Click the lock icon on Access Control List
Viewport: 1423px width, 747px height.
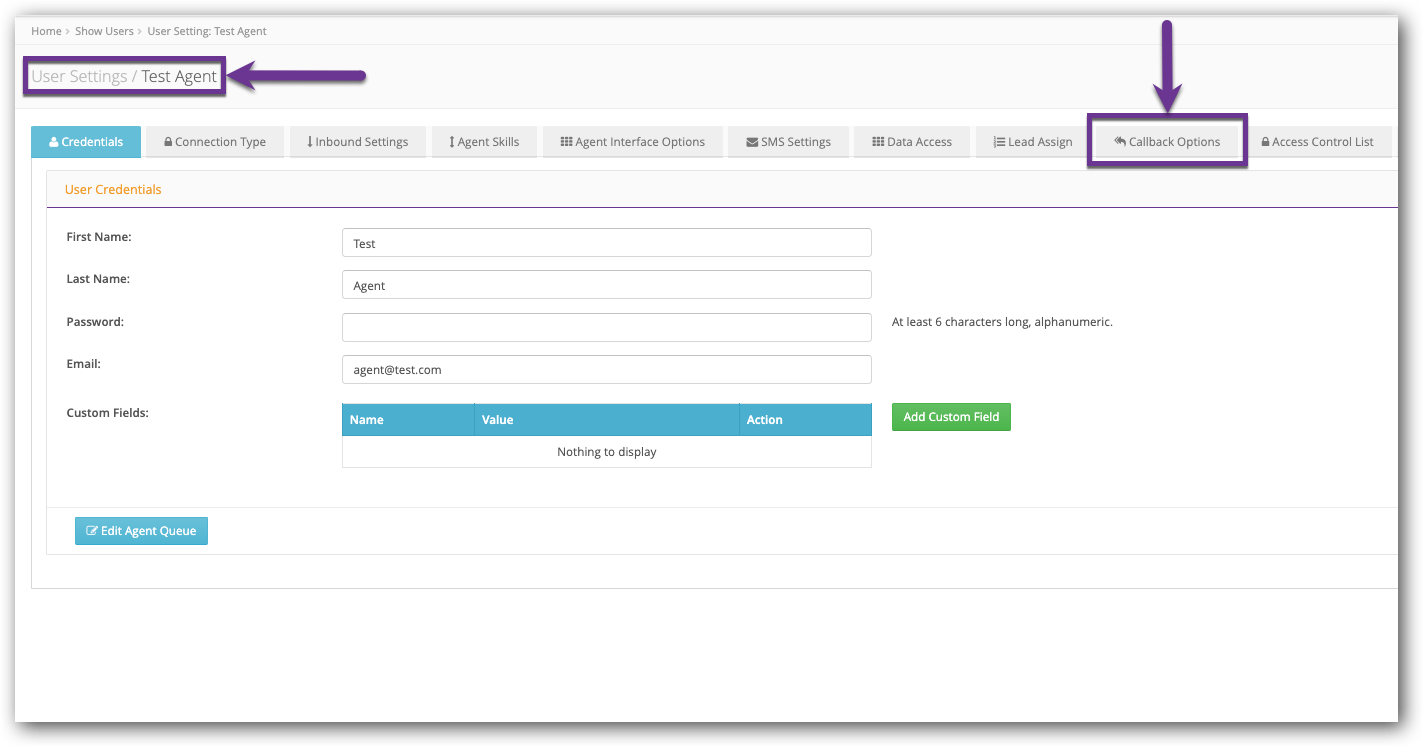click(x=1265, y=141)
